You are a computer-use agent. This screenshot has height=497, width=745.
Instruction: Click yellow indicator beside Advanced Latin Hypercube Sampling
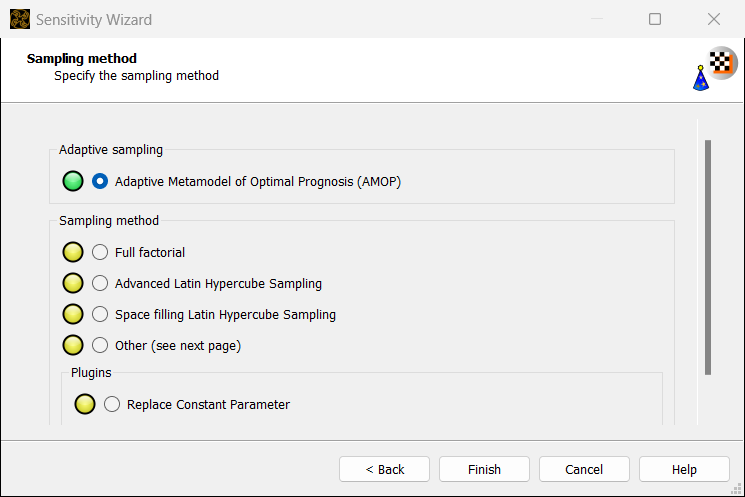coord(73,283)
